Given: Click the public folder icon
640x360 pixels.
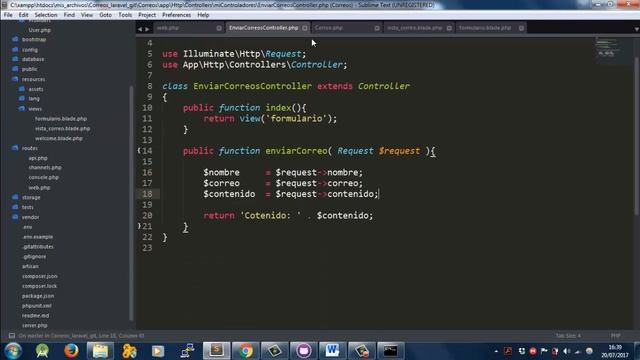Looking at the screenshot, I should point(15,69).
